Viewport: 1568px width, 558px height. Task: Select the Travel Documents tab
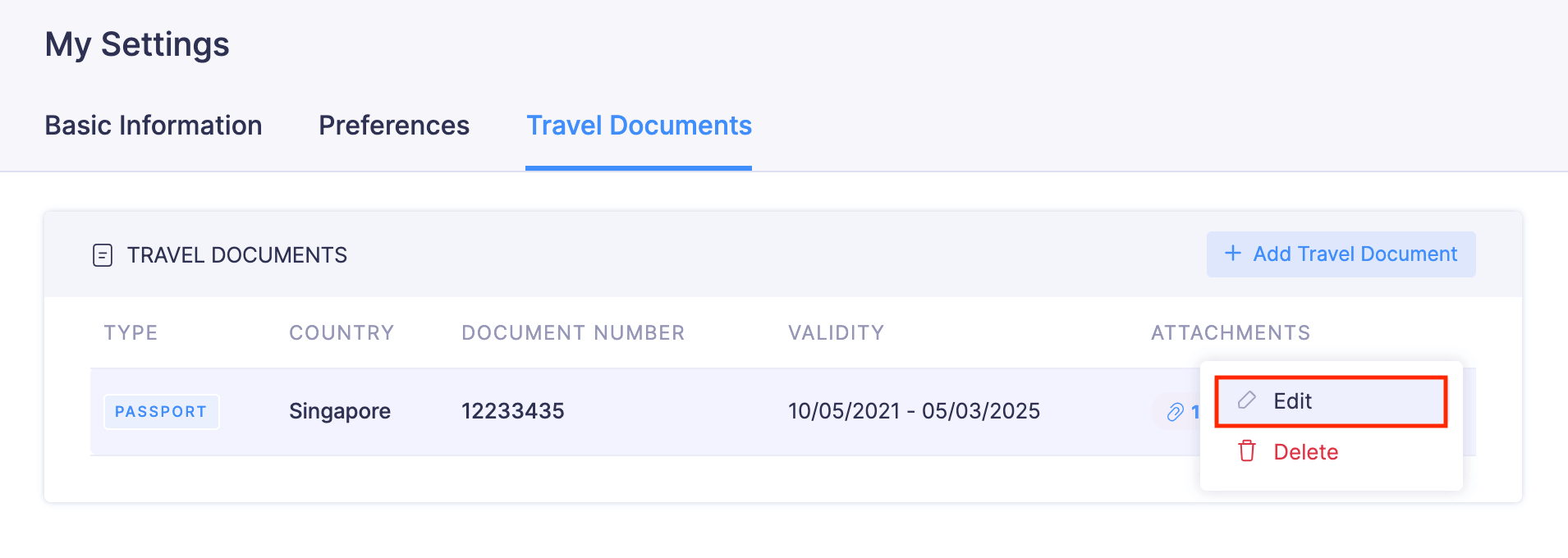[639, 126]
